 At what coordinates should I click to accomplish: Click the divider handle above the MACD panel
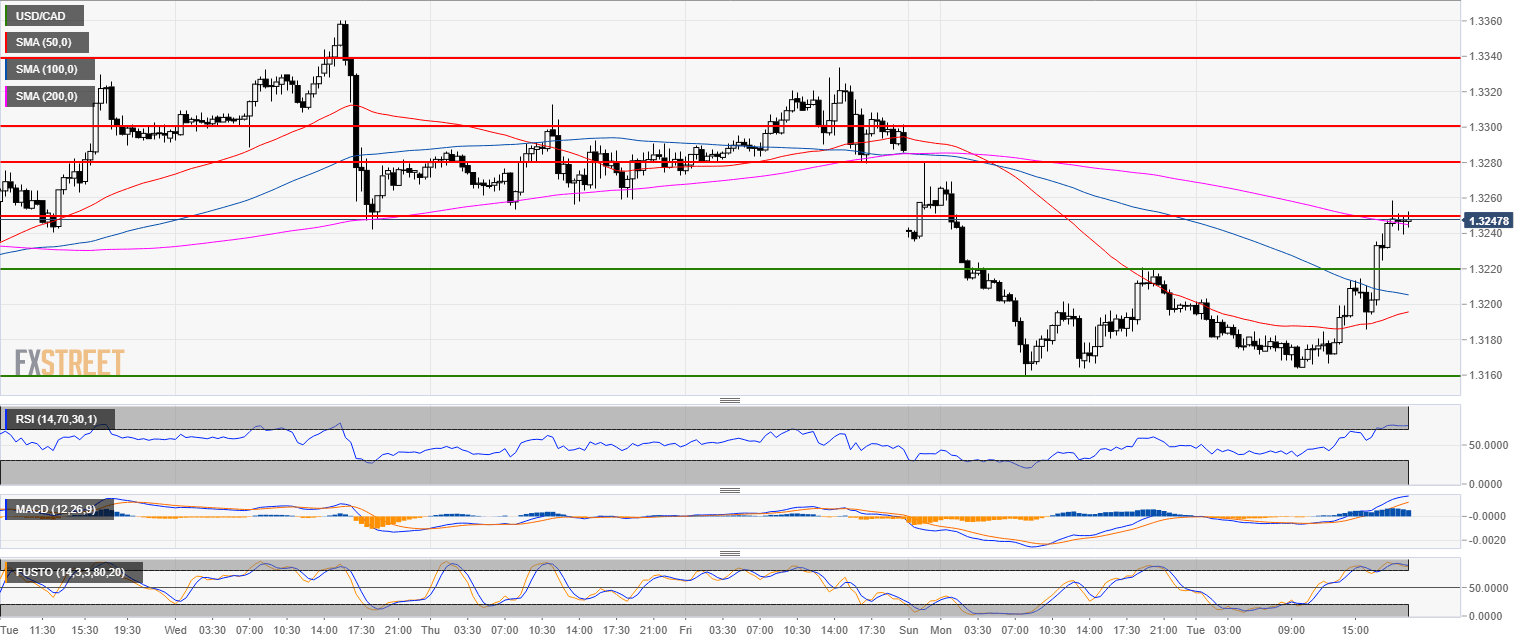[x=730, y=491]
